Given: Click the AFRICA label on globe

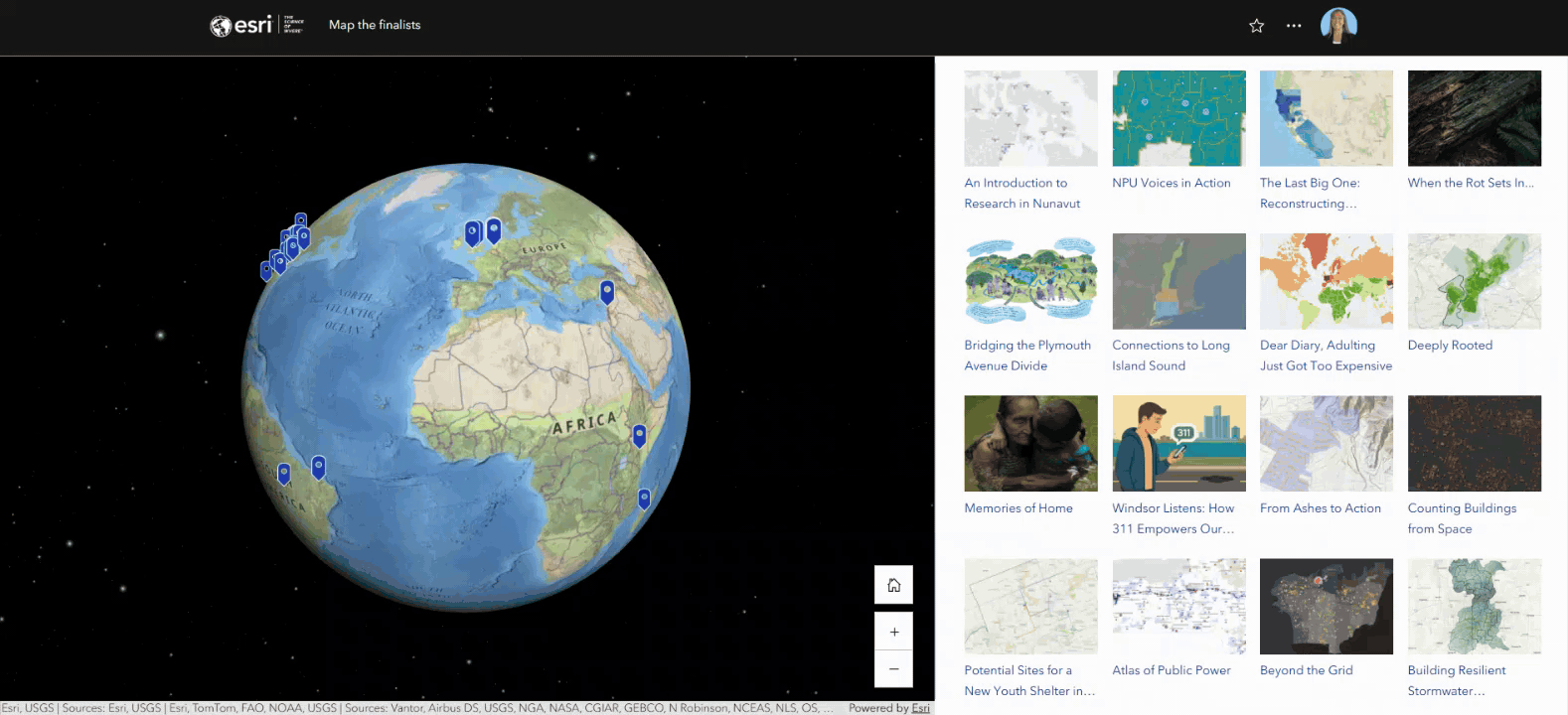Looking at the screenshot, I should coord(584,422).
